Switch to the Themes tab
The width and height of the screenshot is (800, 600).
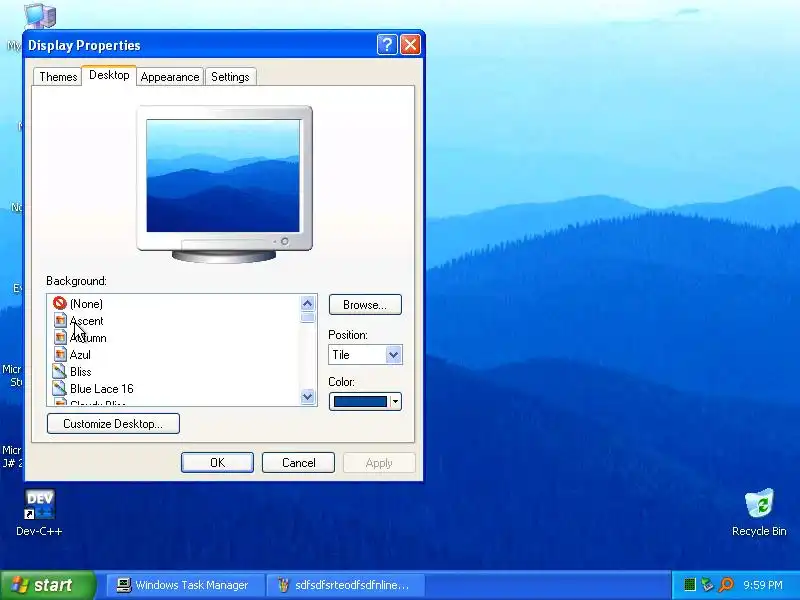(x=58, y=77)
